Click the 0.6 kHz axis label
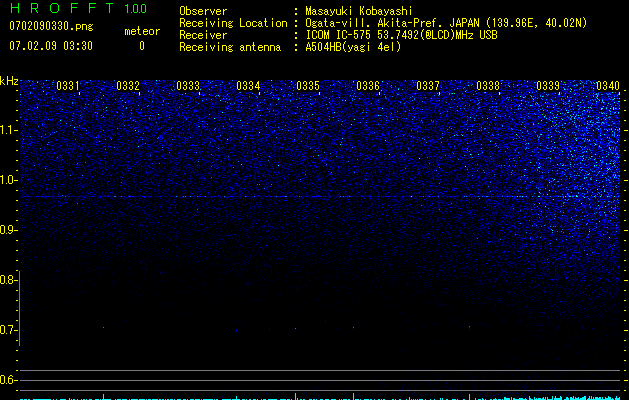629x400 pixels. pos(7,380)
